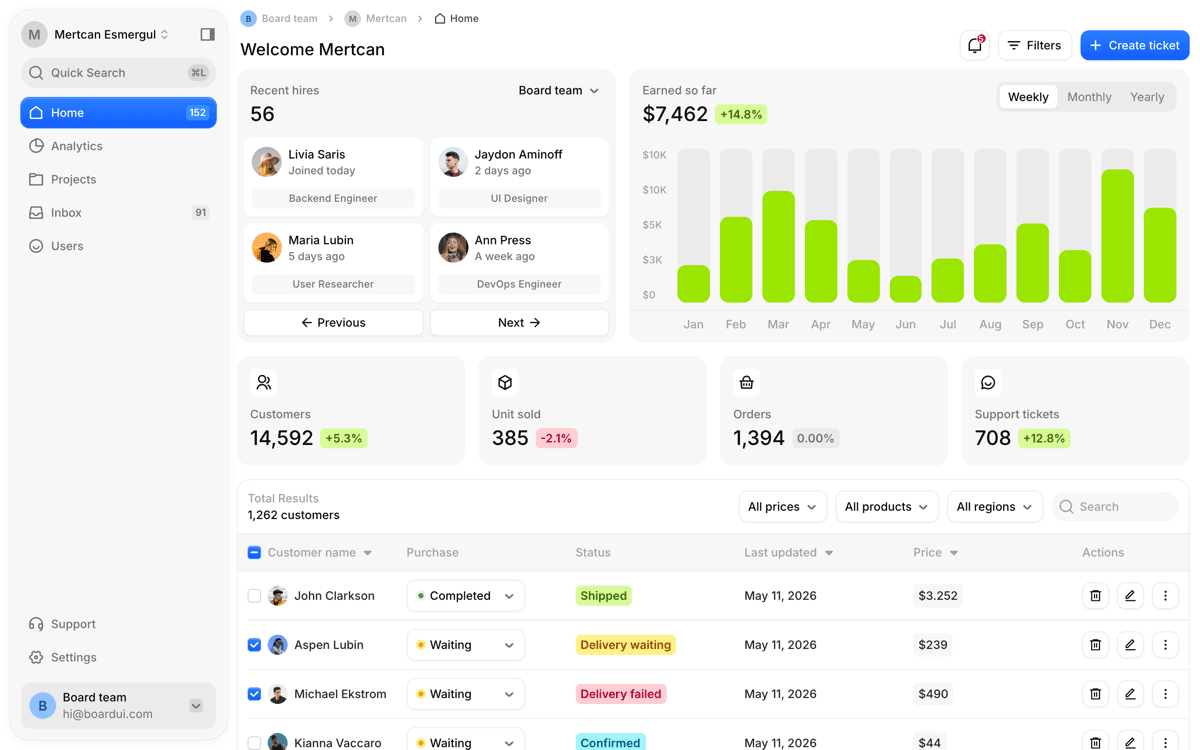Delete the Michael Ekstrom row
Image resolution: width=1200 pixels, height=750 pixels.
click(x=1095, y=694)
